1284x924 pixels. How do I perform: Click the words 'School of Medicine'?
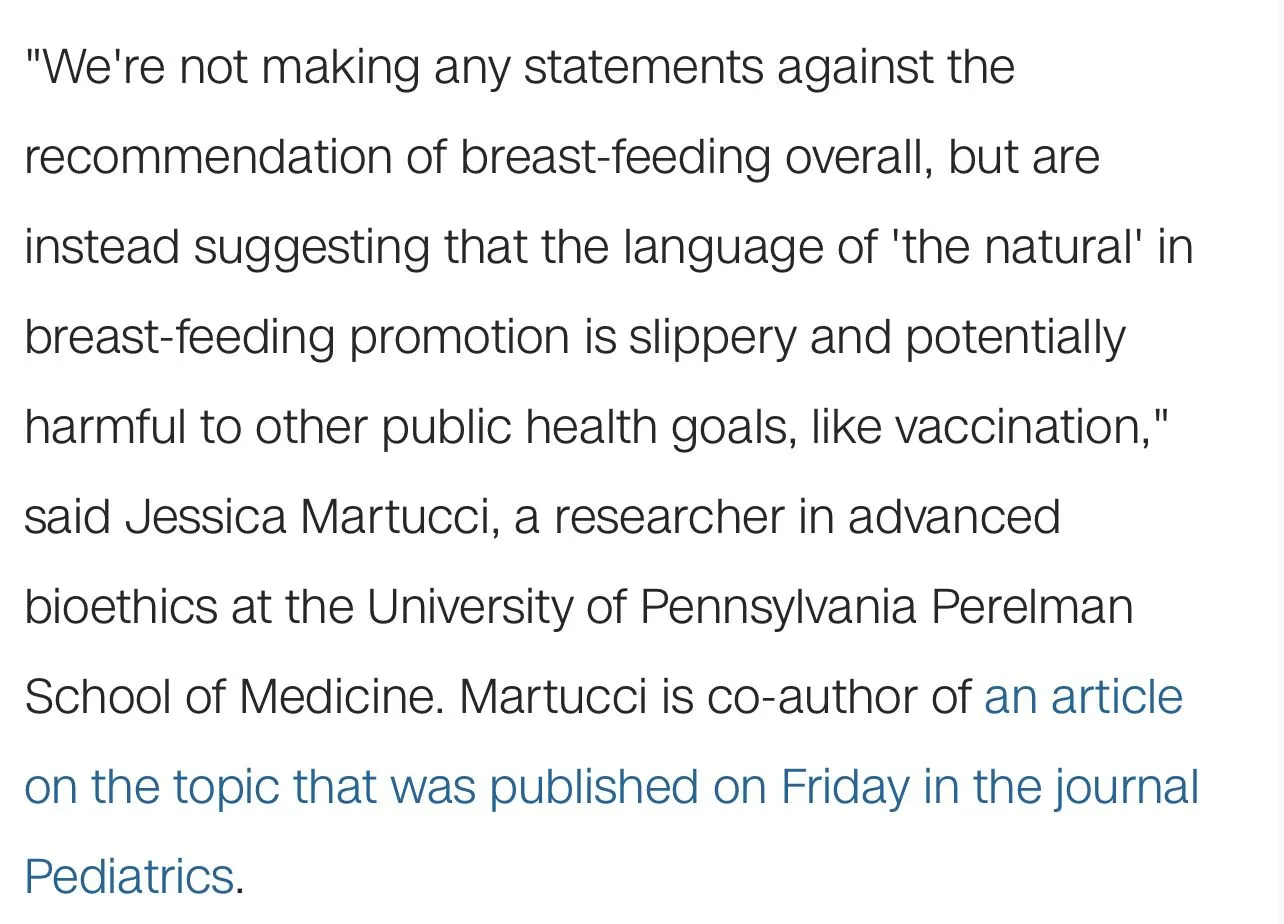232,697
